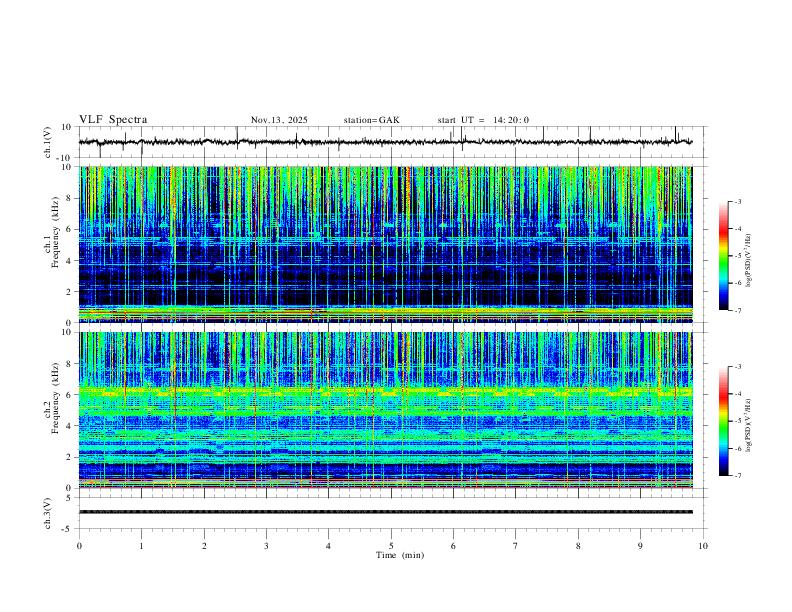
Task: Click time axis tick label '6'
Action: pos(453,546)
